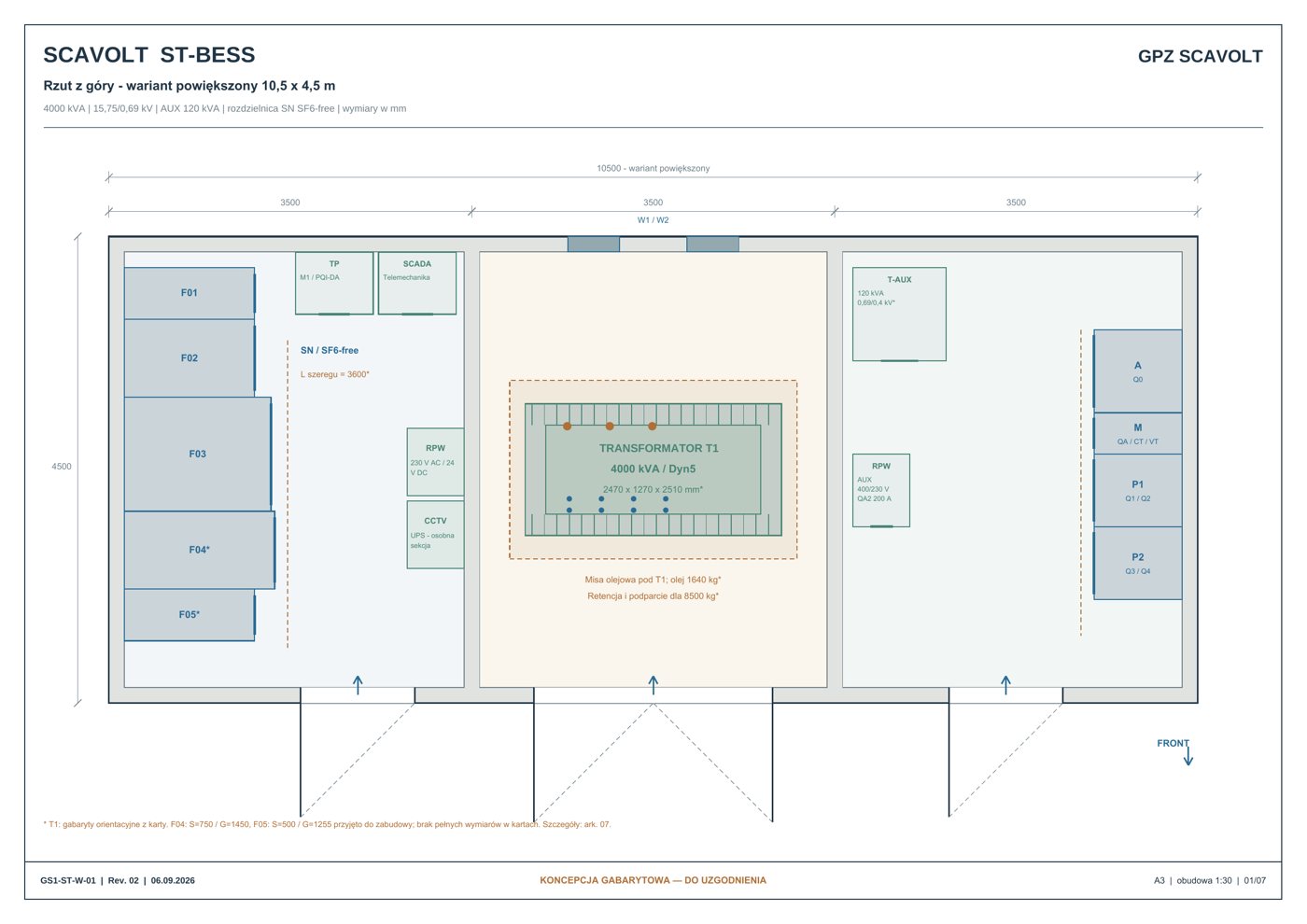The height and width of the screenshot is (924, 1307).
Task: Click the entry arrow at the low-voltage room door
Action: pyautogui.click(x=1005, y=685)
